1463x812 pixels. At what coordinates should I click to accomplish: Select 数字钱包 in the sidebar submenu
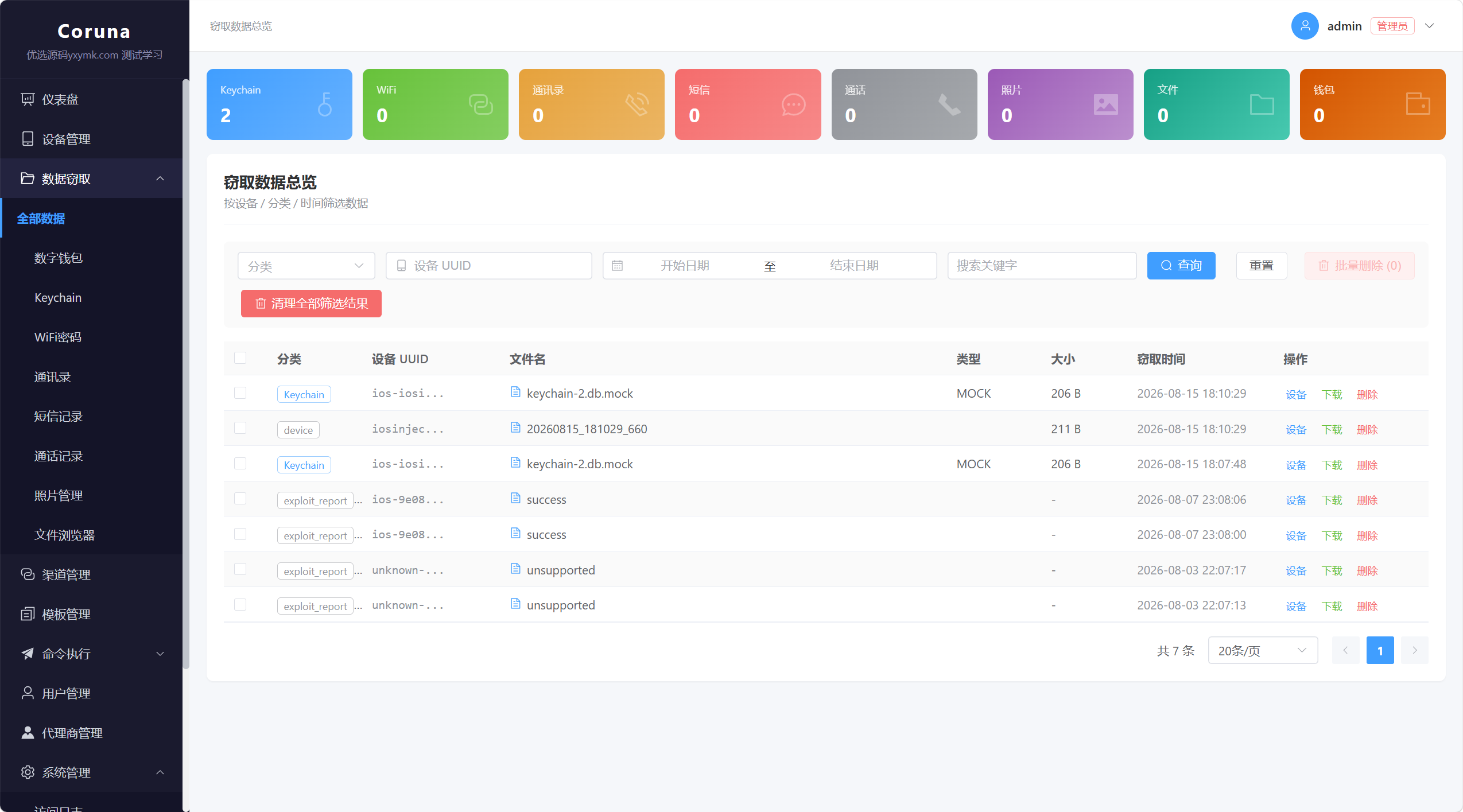[91, 258]
